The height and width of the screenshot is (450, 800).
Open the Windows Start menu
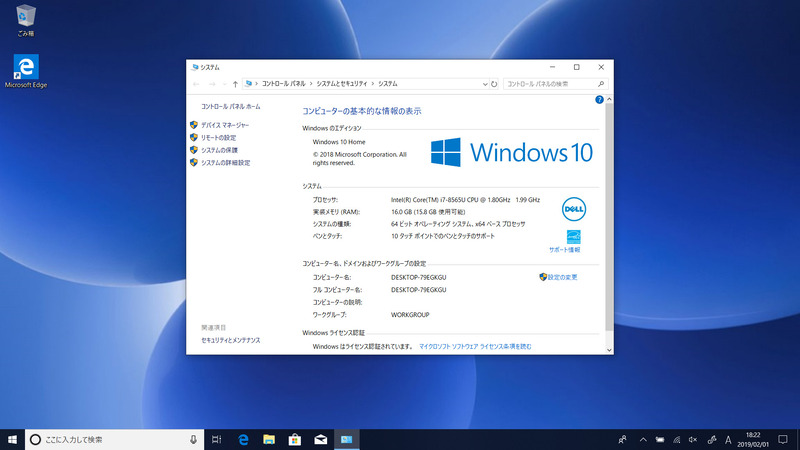coord(12,439)
